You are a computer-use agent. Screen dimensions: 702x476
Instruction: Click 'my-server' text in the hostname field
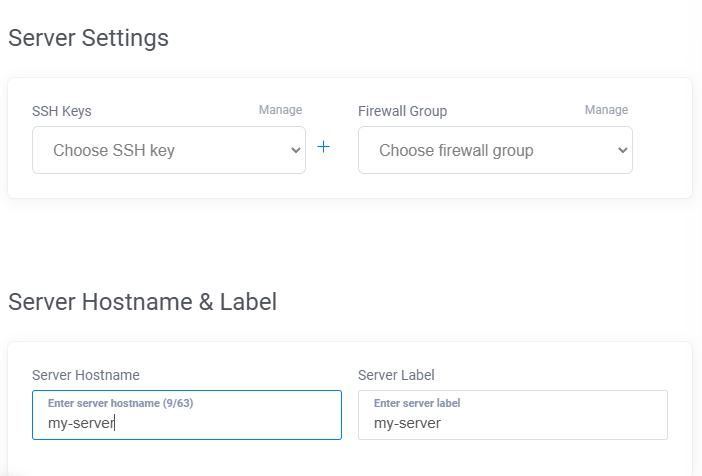81,423
